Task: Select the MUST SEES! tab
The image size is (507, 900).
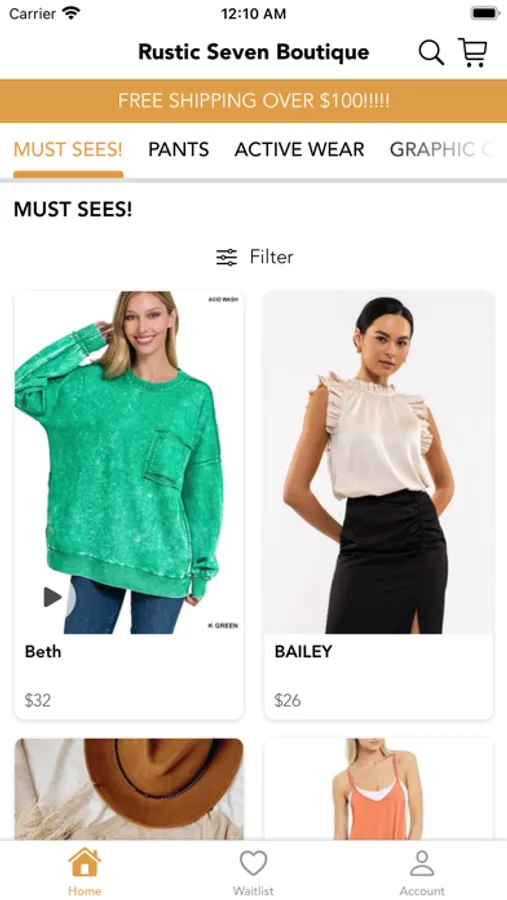Action: 68,149
